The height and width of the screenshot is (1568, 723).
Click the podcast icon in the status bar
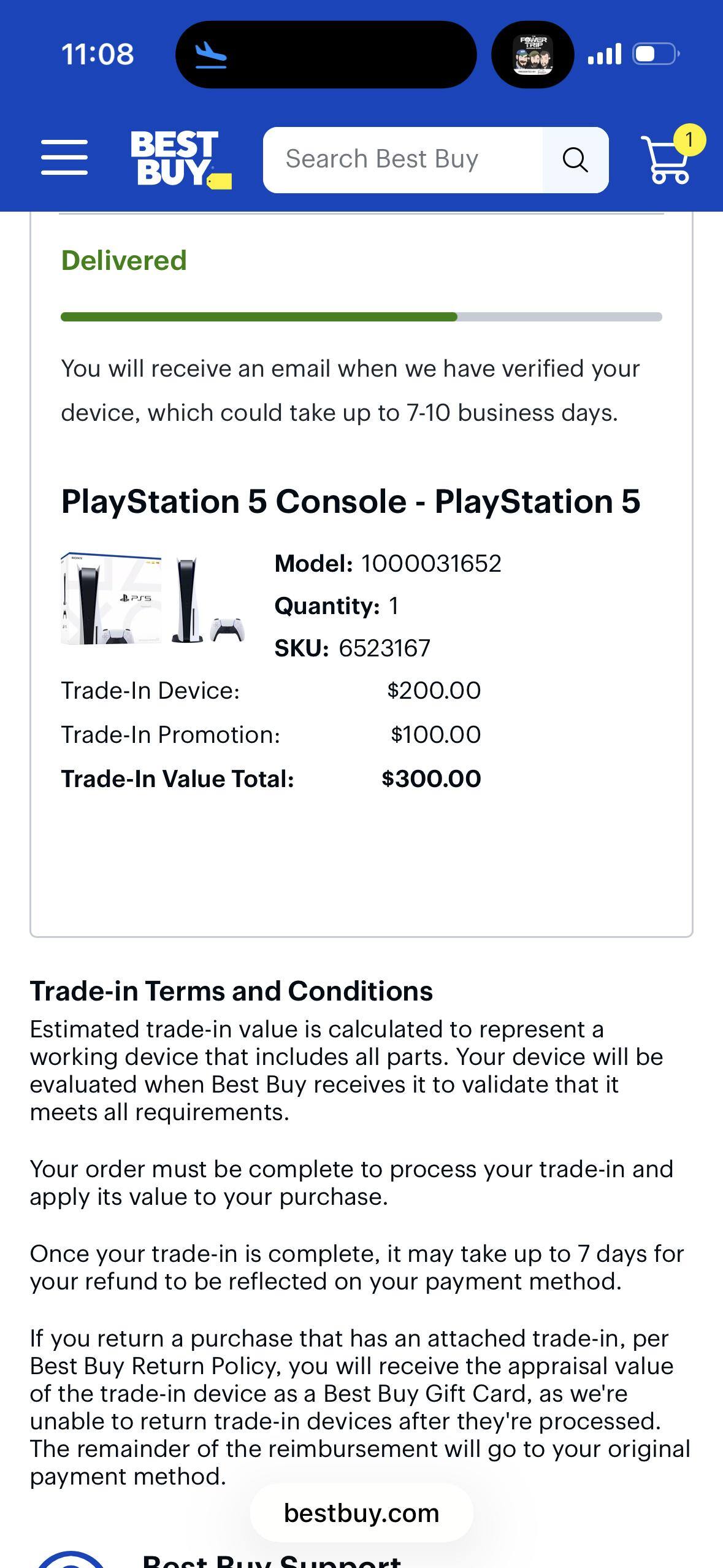(x=532, y=53)
